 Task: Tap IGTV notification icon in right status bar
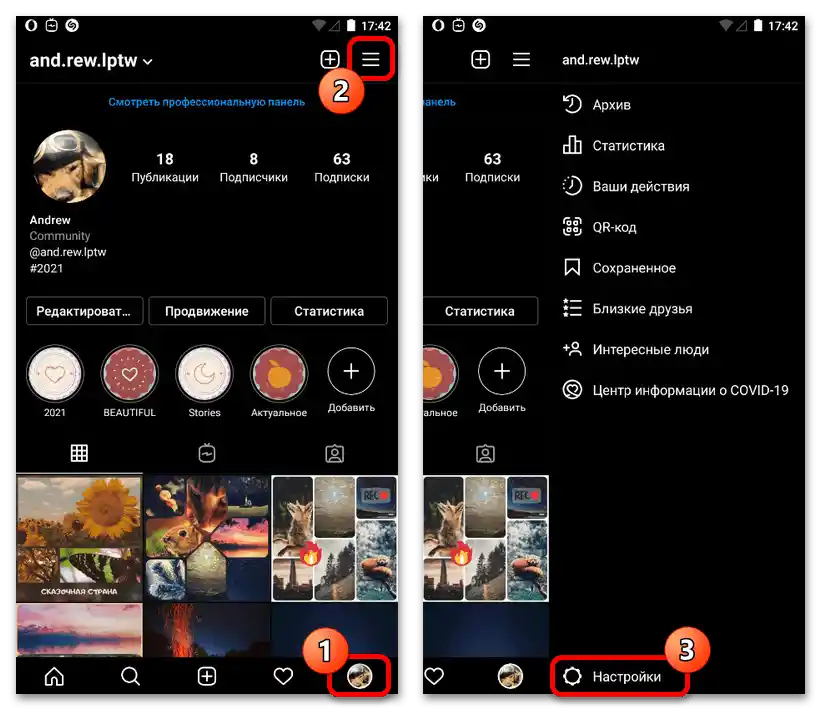(458, 25)
